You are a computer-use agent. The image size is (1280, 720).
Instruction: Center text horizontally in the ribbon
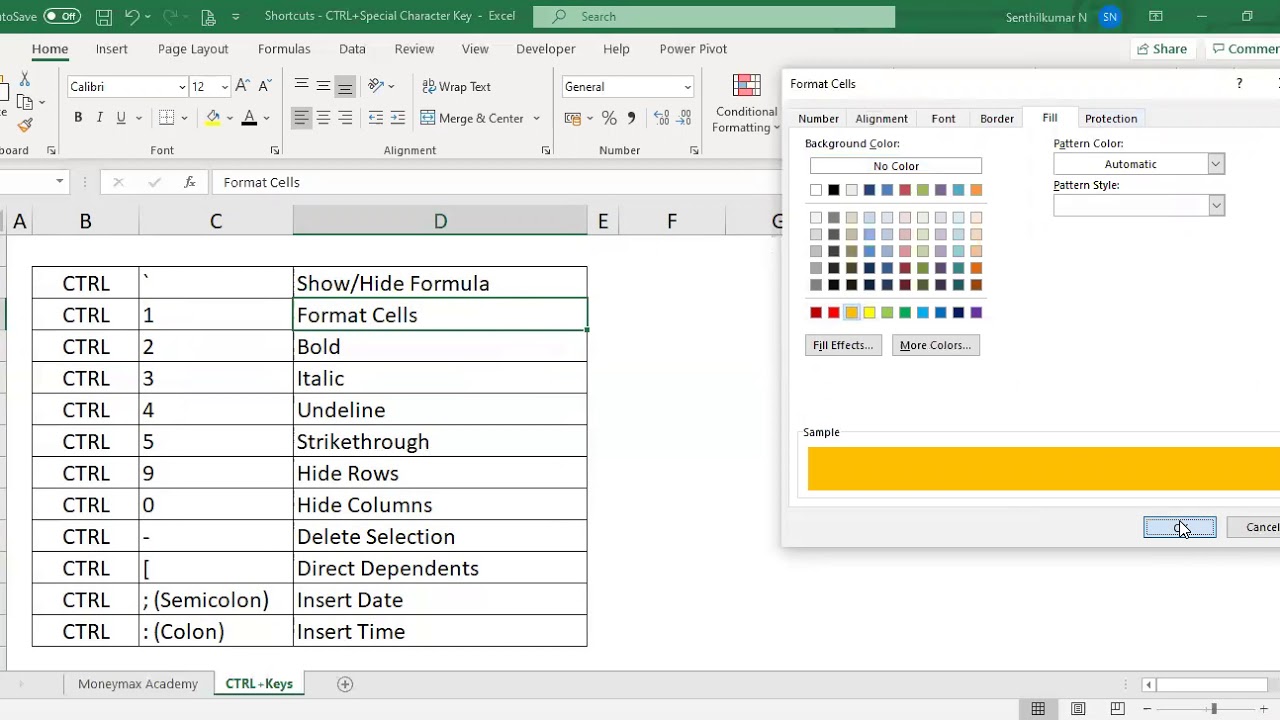[x=323, y=118]
